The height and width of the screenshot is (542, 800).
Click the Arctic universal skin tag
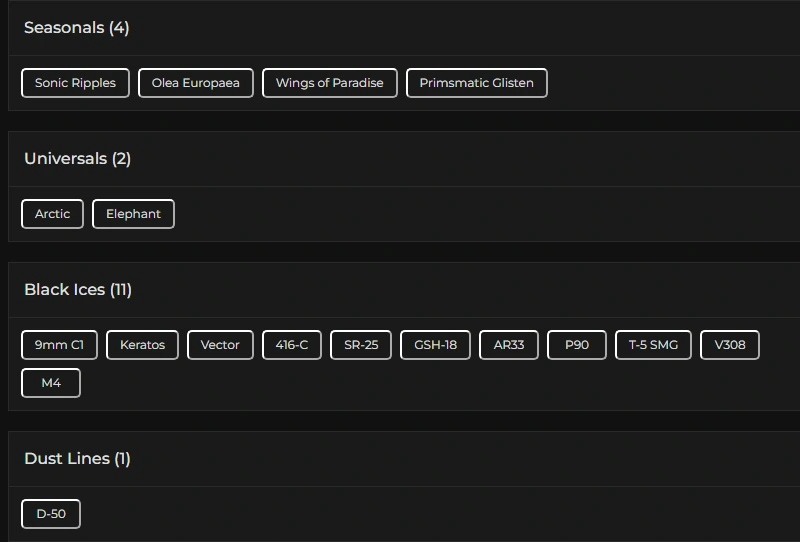52,214
